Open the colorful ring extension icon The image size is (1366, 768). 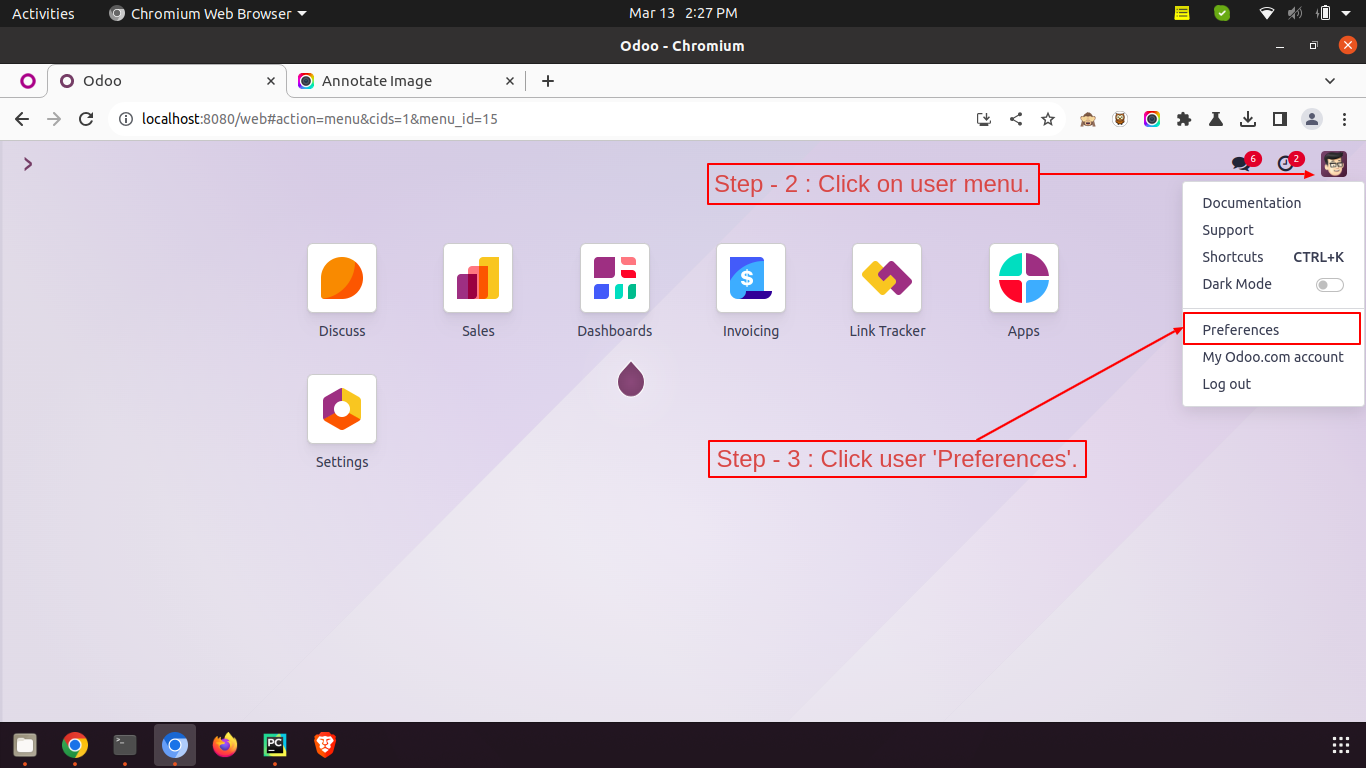(x=1152, y=119)
